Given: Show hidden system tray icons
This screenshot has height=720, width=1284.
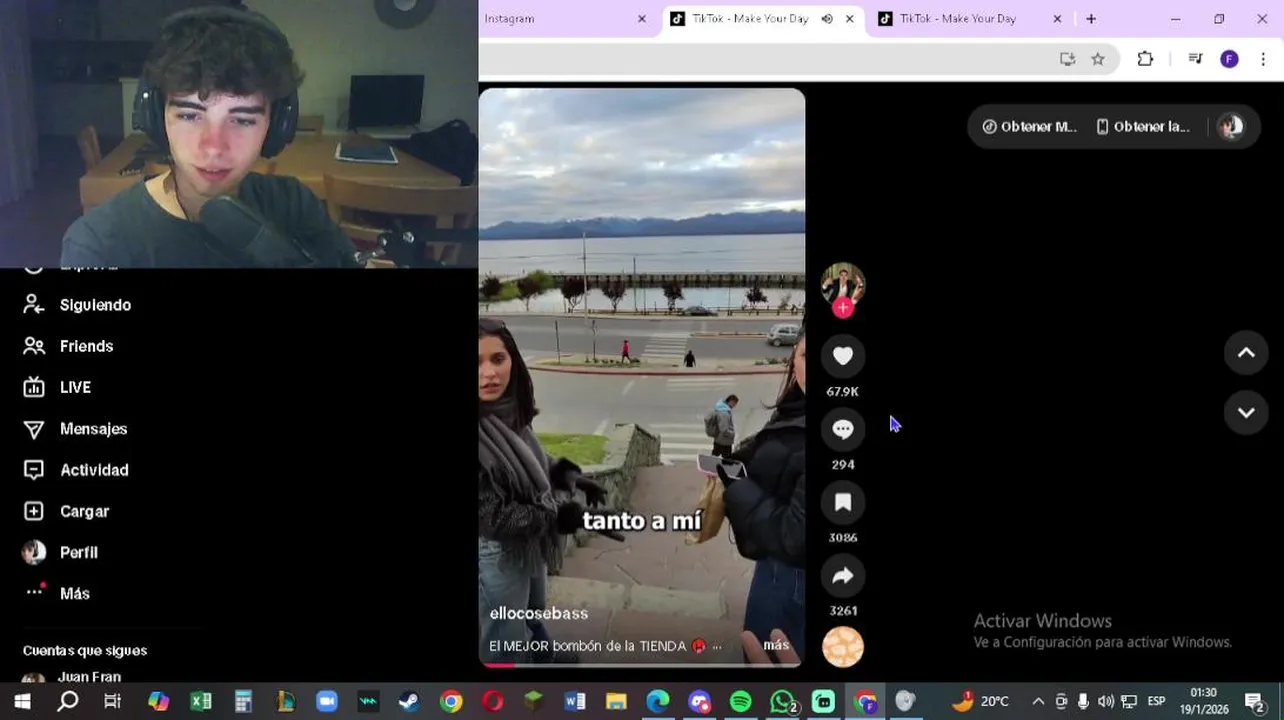Looking at the screenshot, I should point(1038,701).
